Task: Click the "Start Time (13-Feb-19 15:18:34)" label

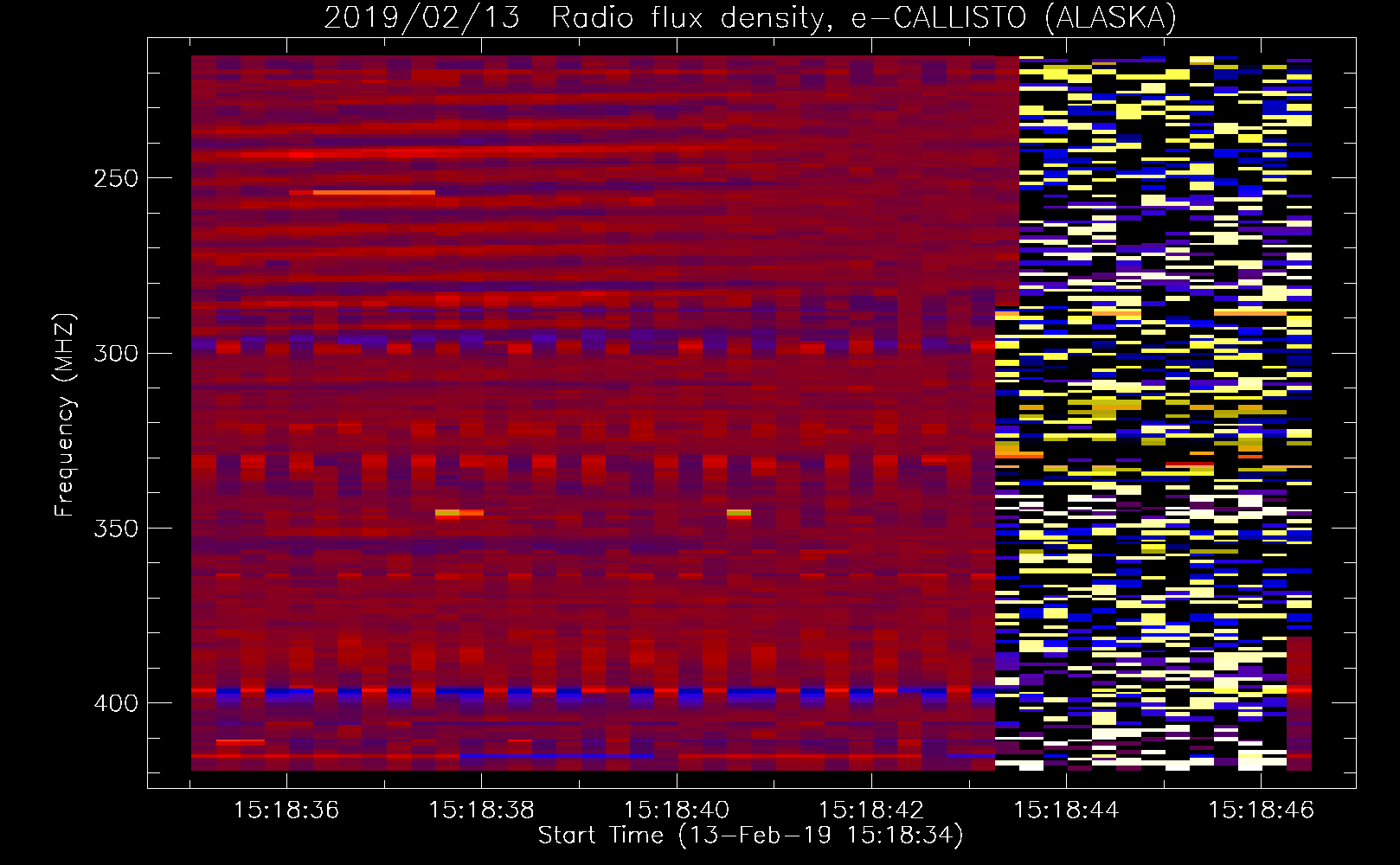Action: (750, 836)
